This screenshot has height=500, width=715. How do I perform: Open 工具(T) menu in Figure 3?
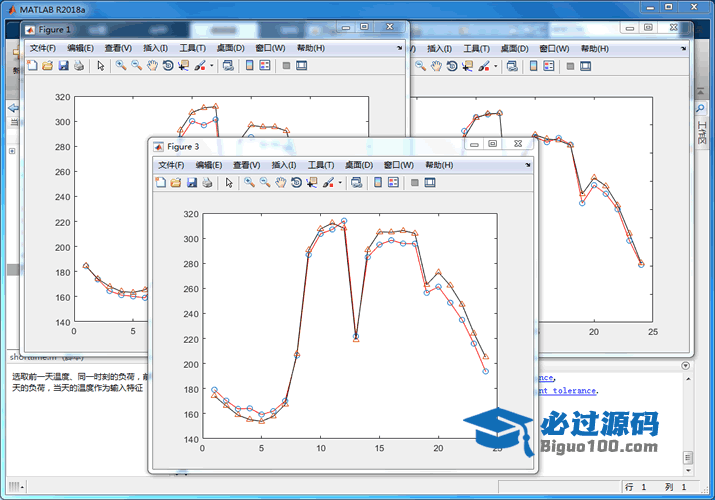[x=321, y=165]
